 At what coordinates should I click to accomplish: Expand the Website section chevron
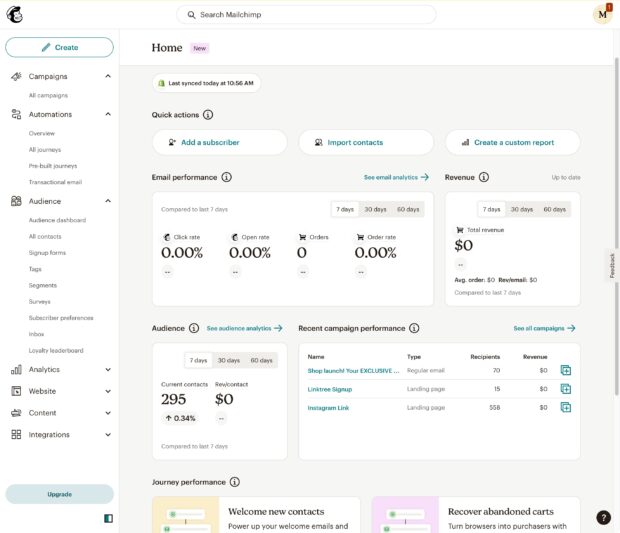click(108, 391)
